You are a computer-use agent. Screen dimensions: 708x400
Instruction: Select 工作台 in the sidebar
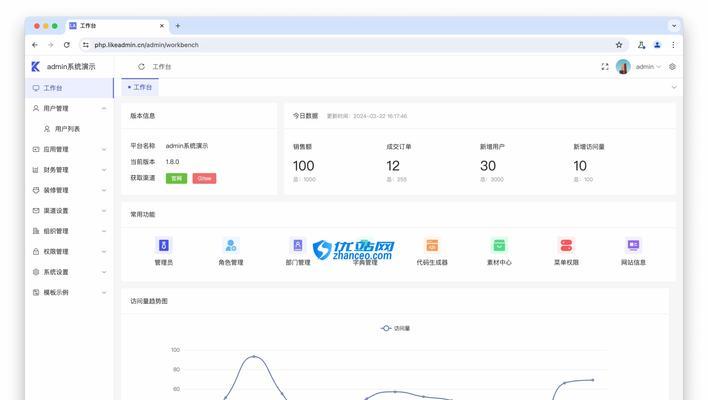click(x=70, y=88)
